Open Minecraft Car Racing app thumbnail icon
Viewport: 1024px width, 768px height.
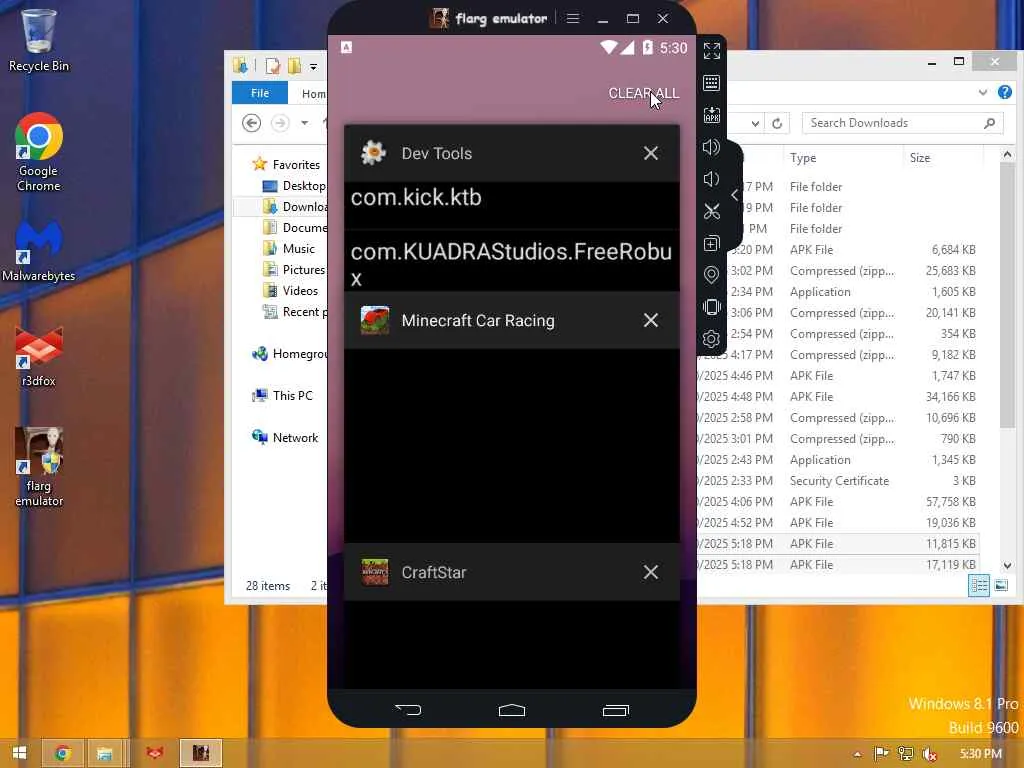pyautogui.click(x=375, y=320)
